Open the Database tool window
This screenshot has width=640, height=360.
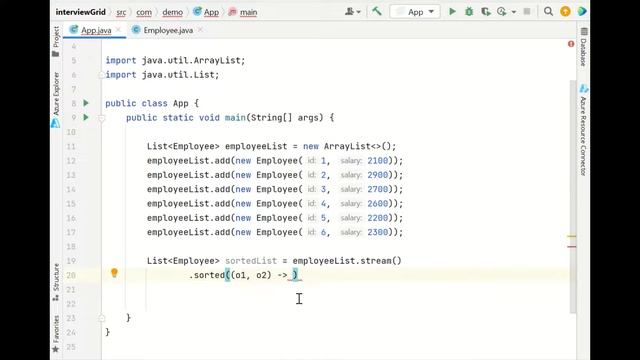584,47
